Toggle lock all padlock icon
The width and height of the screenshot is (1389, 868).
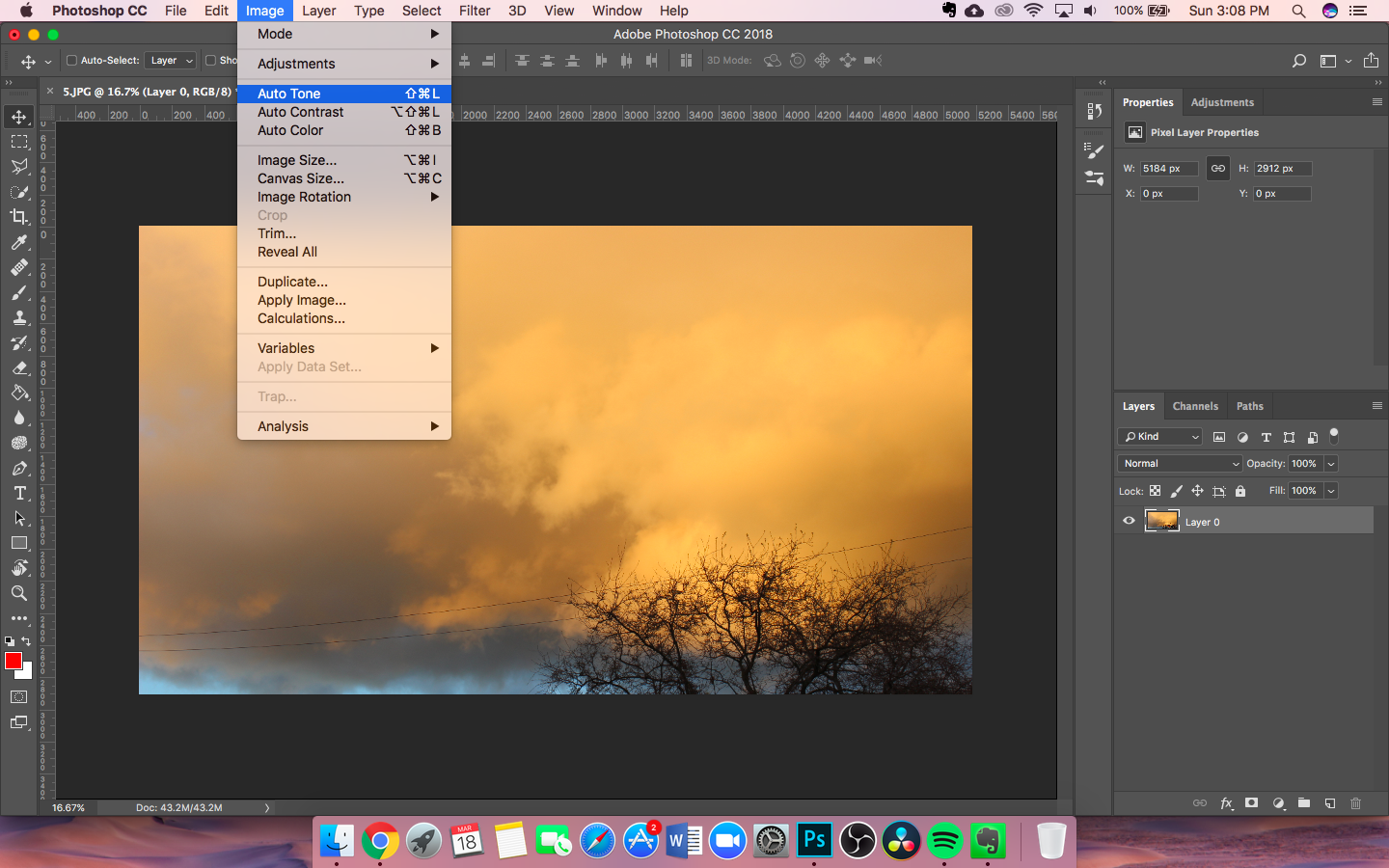click(x=1240, y=491)
